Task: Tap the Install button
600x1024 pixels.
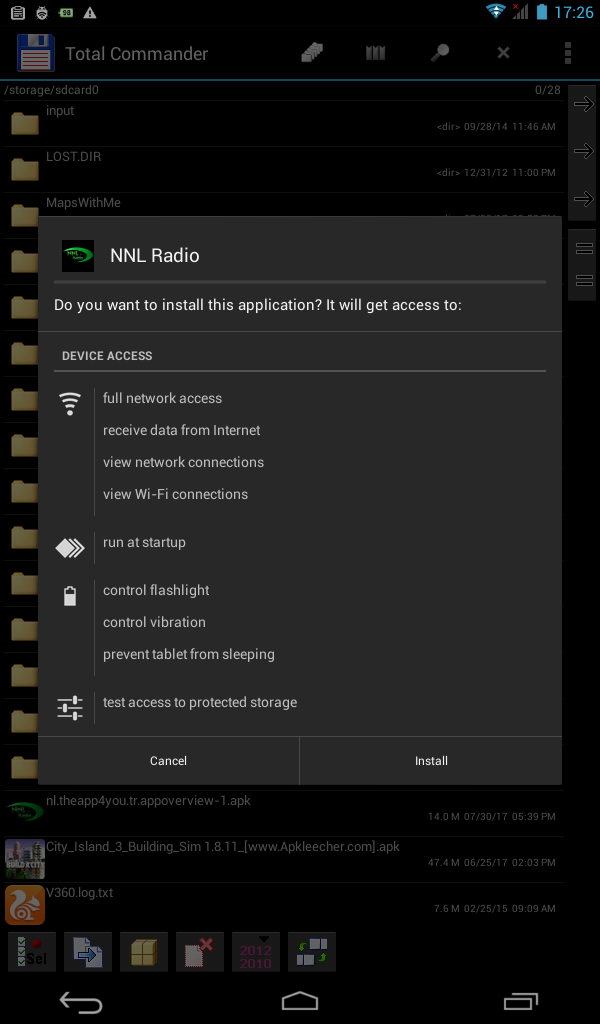Action: [431, 761]
